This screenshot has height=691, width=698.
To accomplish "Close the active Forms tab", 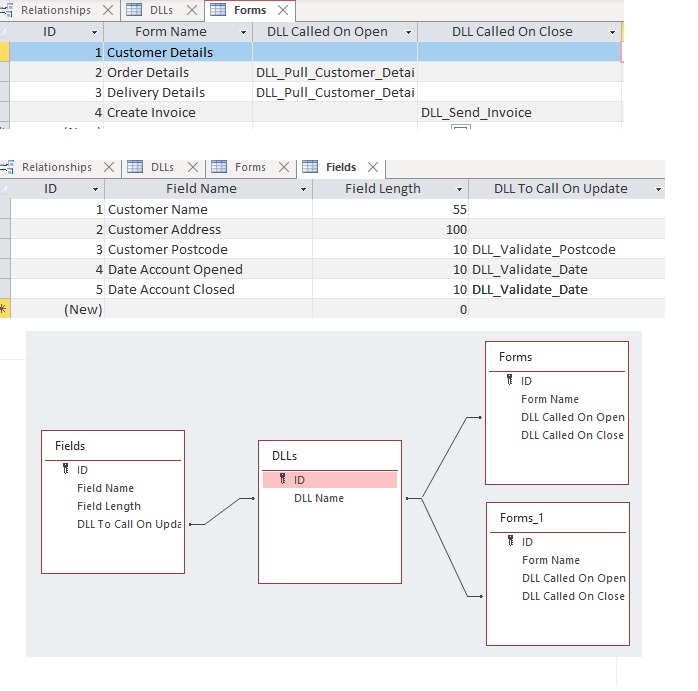I will 283,10.
